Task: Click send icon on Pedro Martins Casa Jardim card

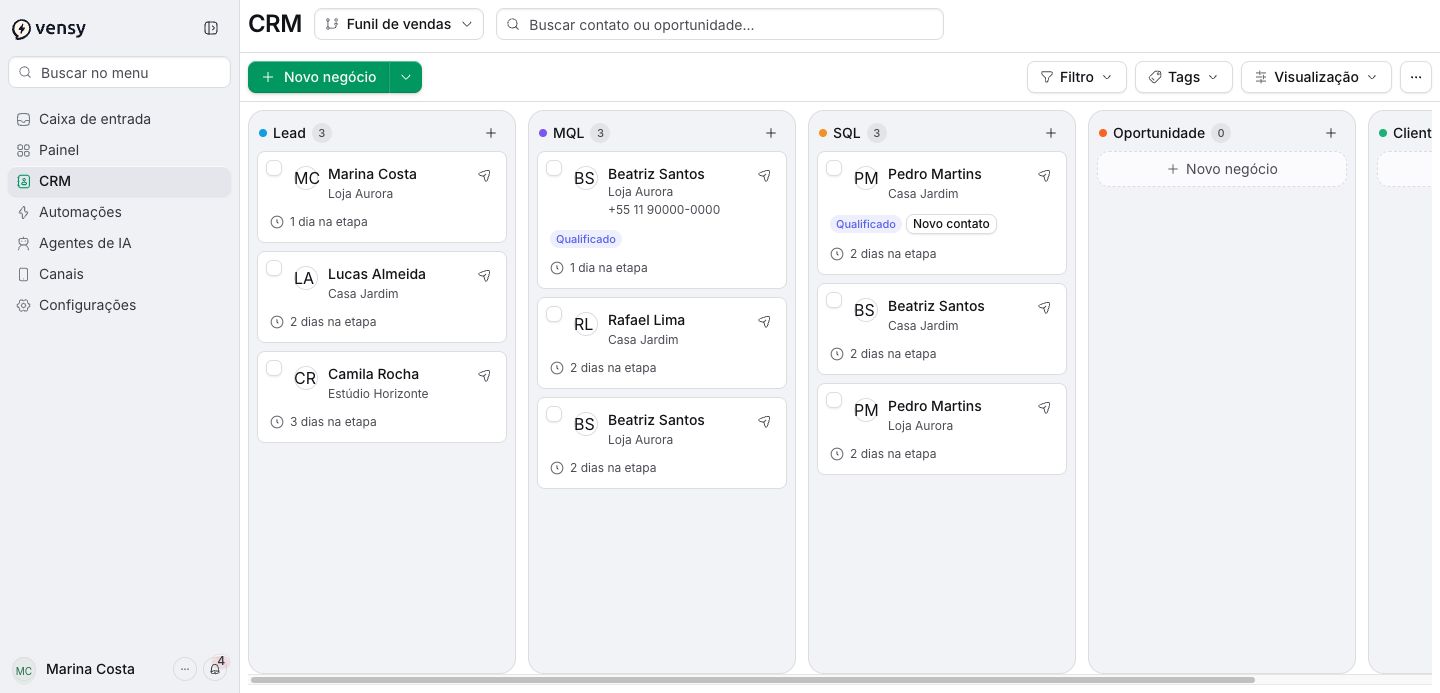Action: 1044,175
